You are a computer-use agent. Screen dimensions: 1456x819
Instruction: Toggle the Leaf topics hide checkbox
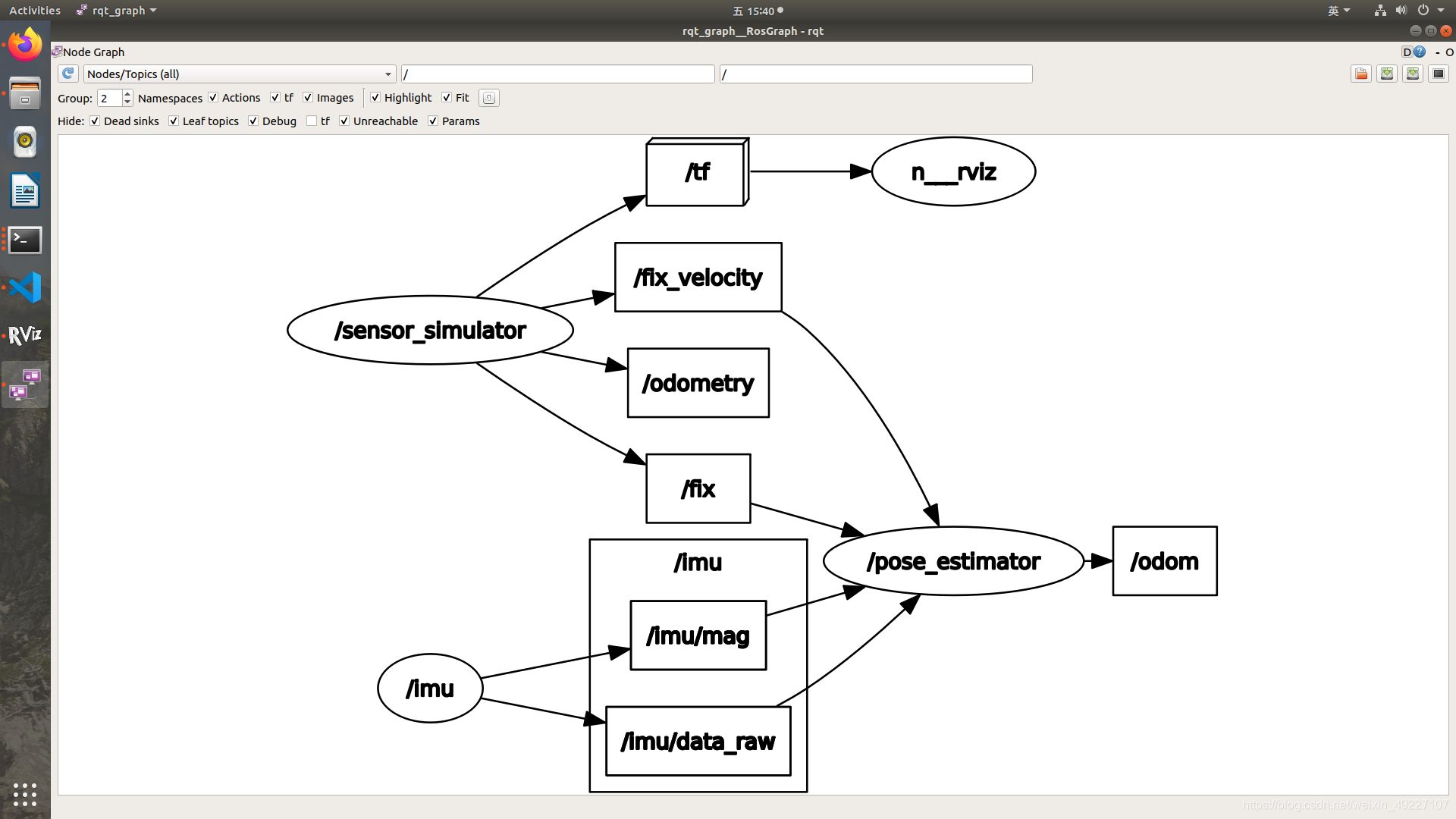click(174, 121)
